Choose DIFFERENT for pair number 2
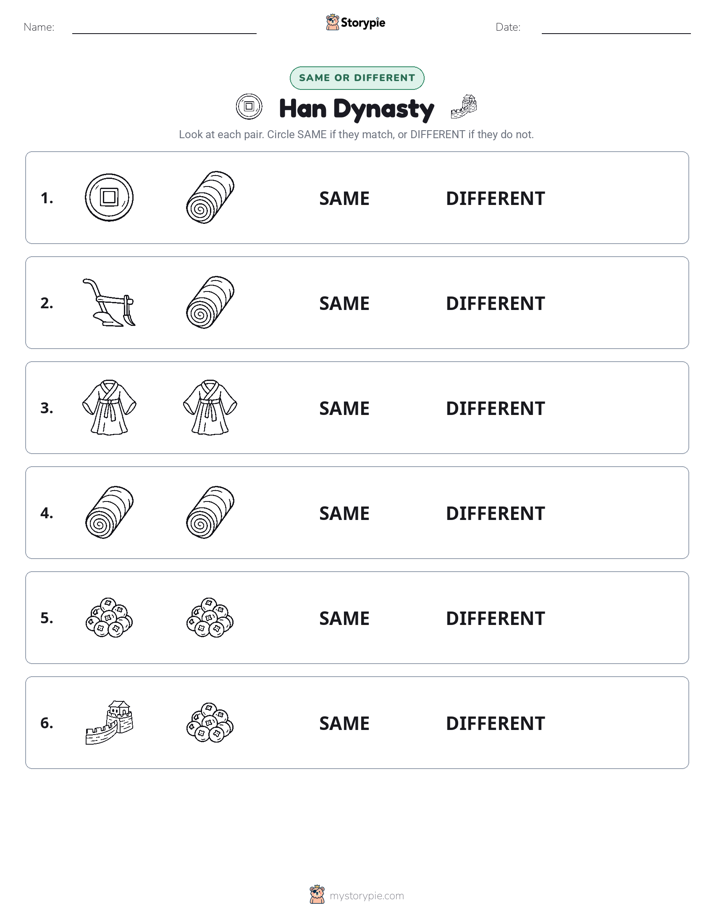Image resolution: width=714 pixels, height=924 pixels. (495, 303)
